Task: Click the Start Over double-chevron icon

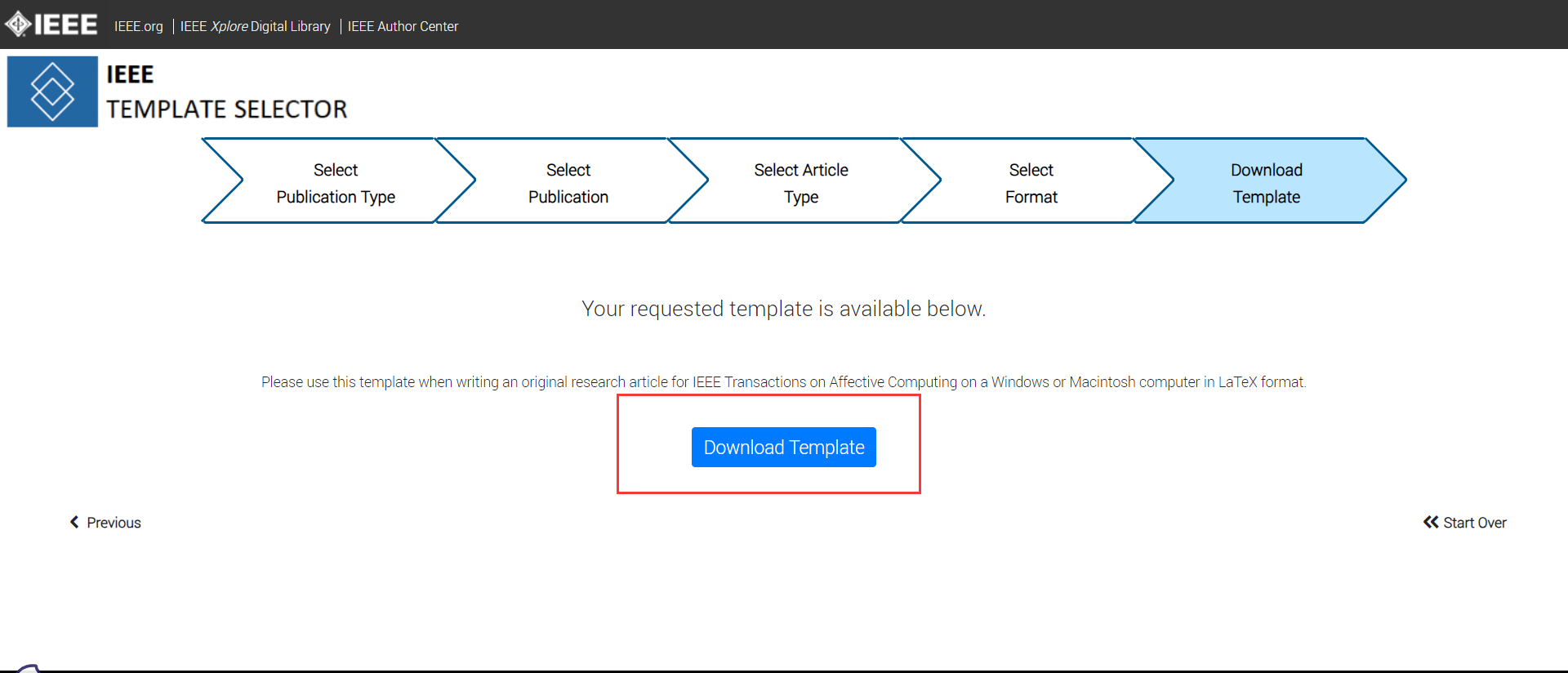Action: click(1431, 522)
